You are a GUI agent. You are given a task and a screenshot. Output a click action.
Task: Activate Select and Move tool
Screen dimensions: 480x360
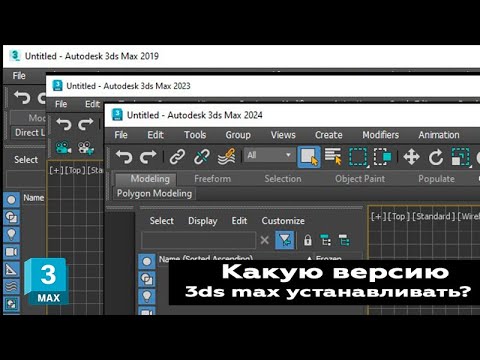pyautogui.click(x=411, y=157)
